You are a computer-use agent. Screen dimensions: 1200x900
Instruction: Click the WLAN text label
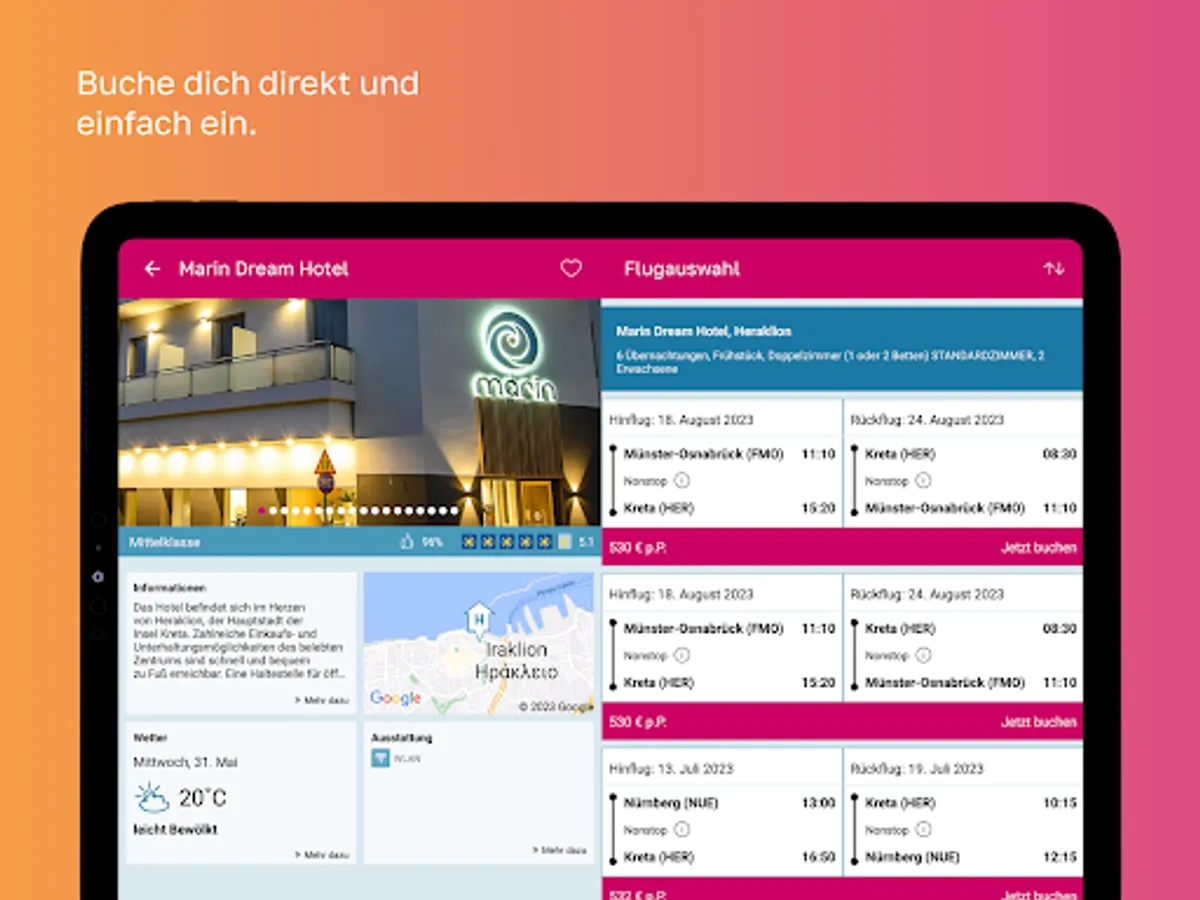(x=407, y=759)
